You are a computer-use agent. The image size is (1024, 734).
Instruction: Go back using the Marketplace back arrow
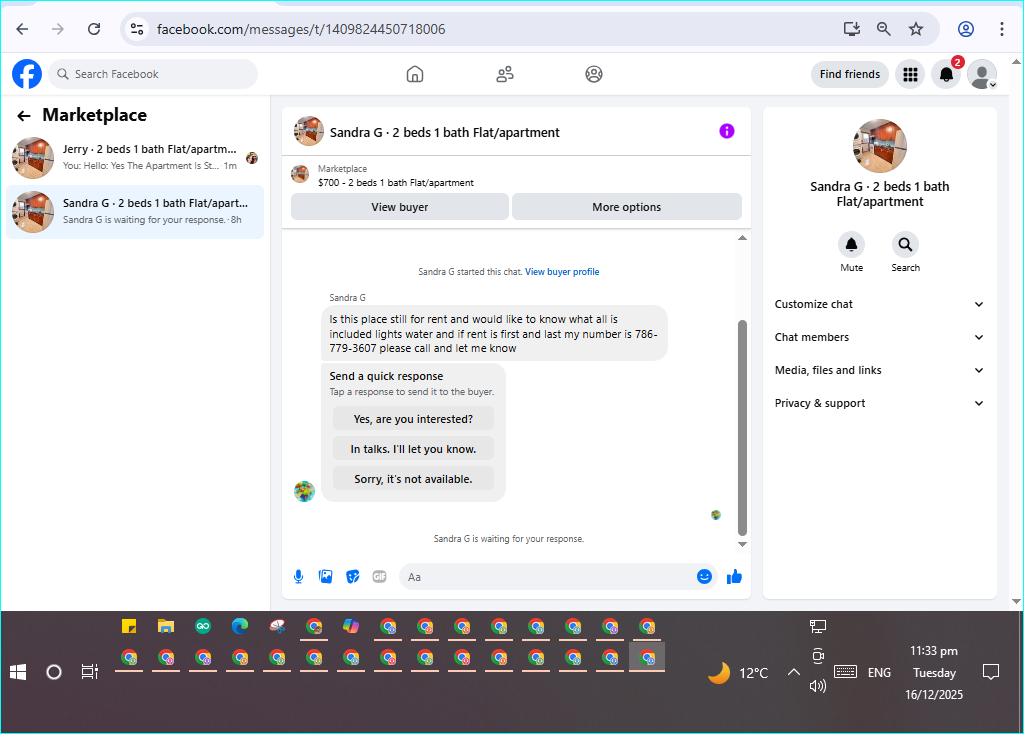pyautogui.click(x=24, y=116)
